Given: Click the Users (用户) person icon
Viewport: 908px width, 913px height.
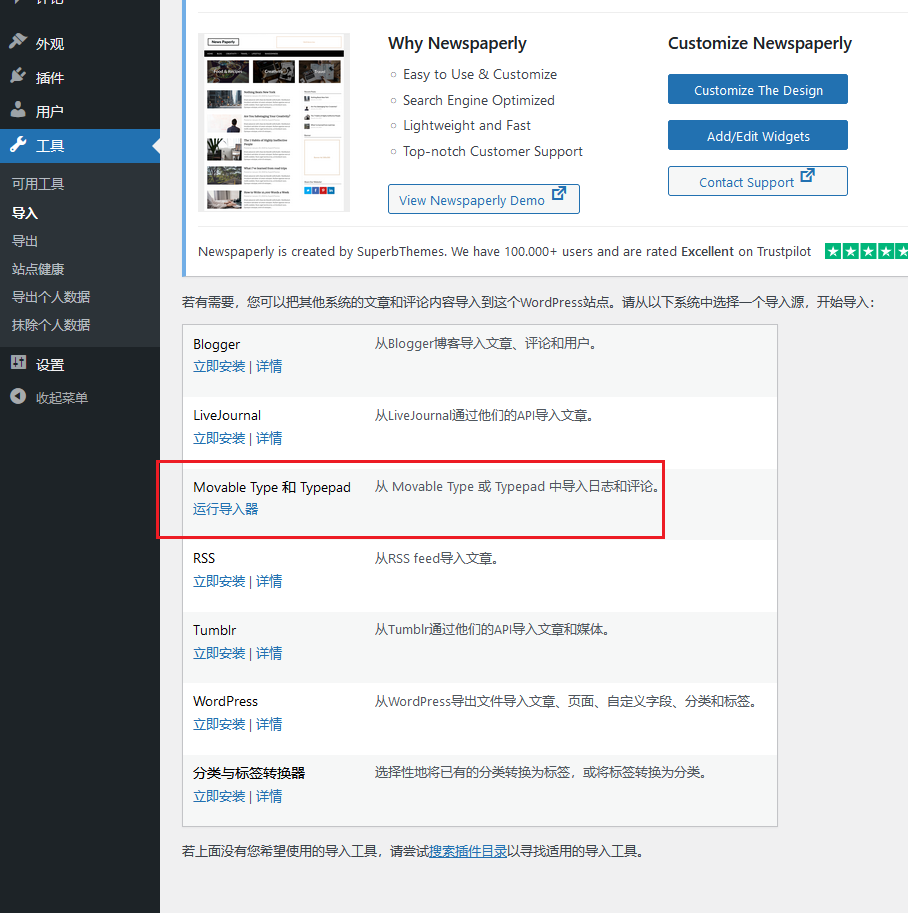Looking at the screenshot, I should [18, 111].
